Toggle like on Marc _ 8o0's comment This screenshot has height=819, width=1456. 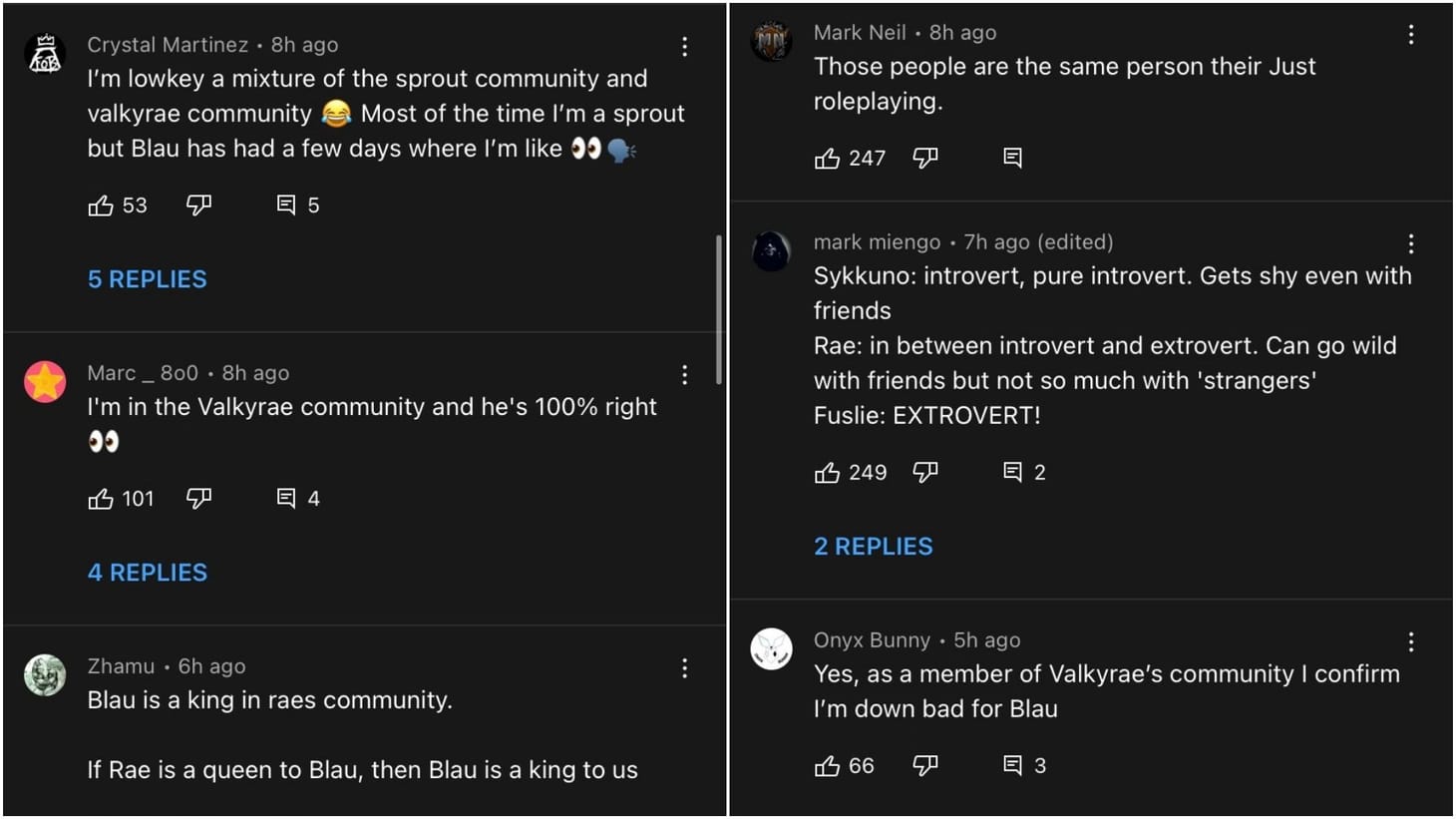[101, 499]
